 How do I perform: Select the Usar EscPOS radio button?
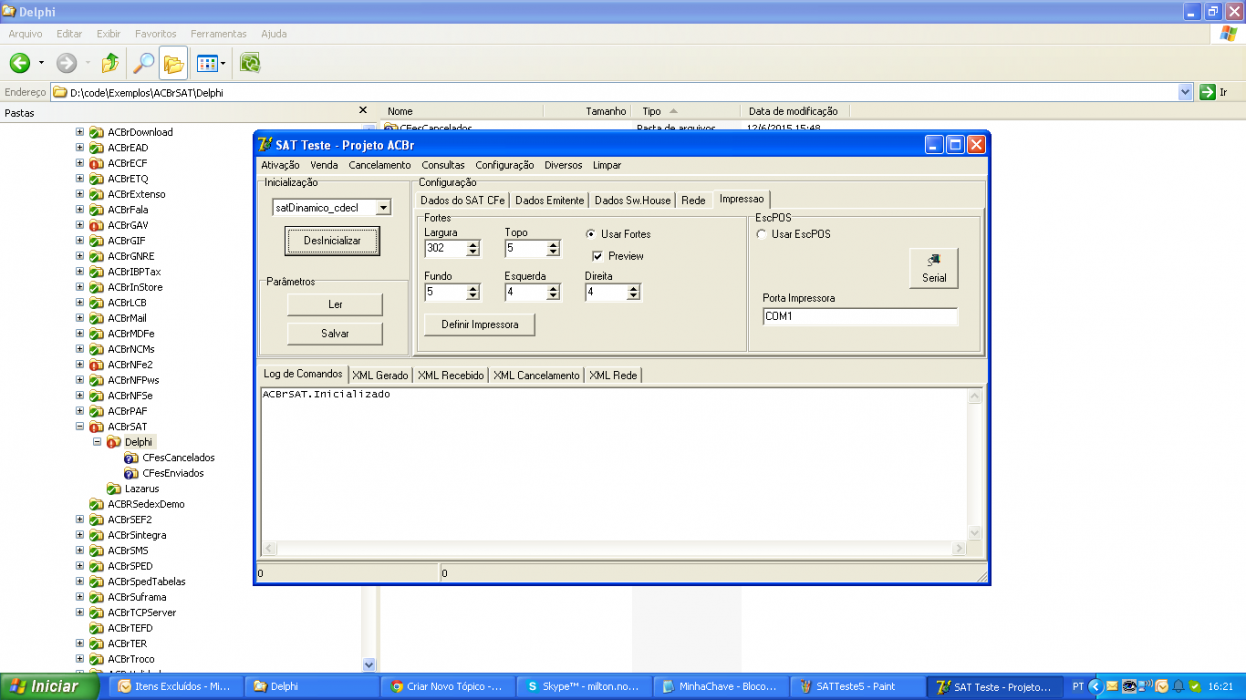pyautogui.click(x=761, y=234)
